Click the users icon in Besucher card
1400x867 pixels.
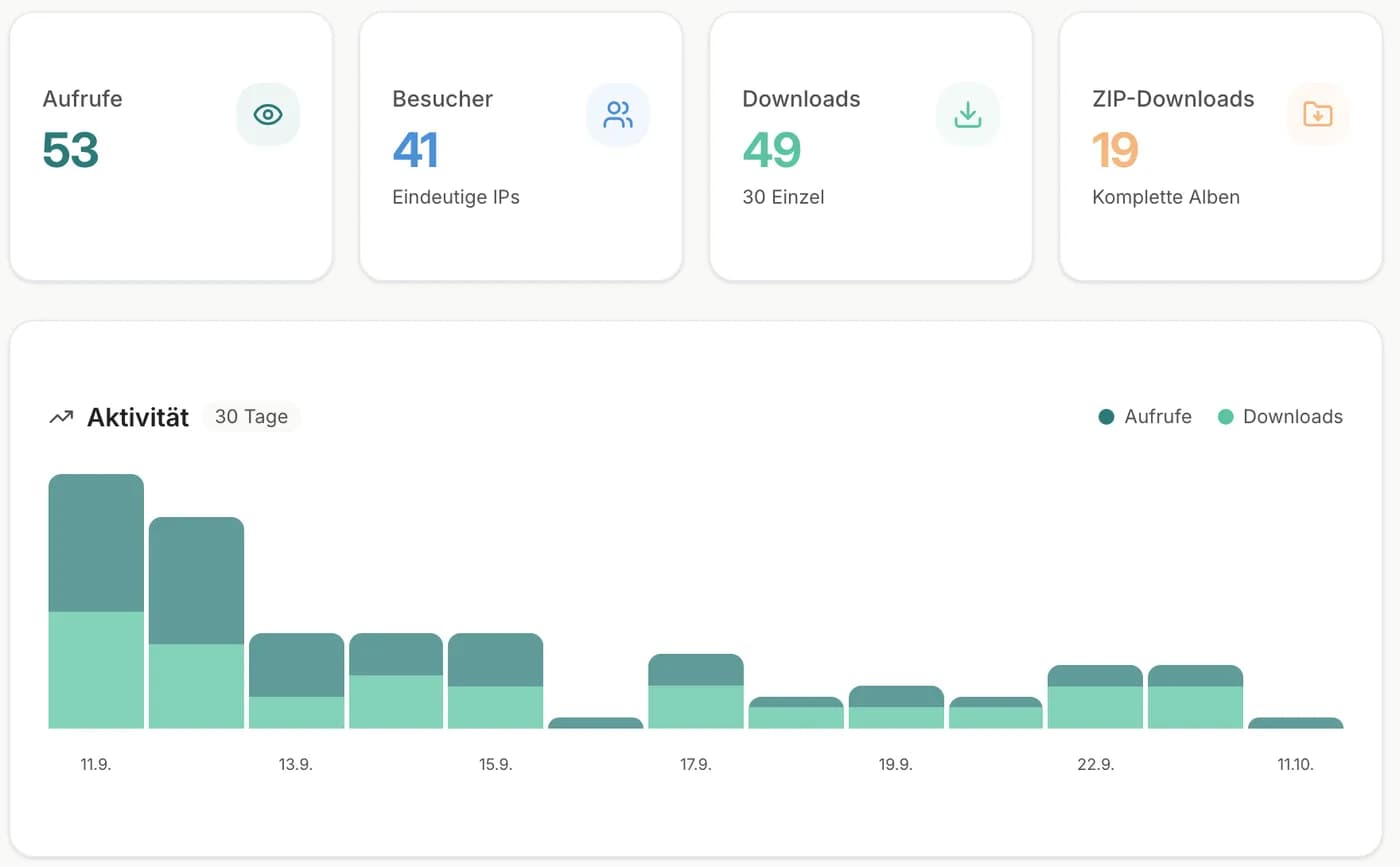(618, 115)
